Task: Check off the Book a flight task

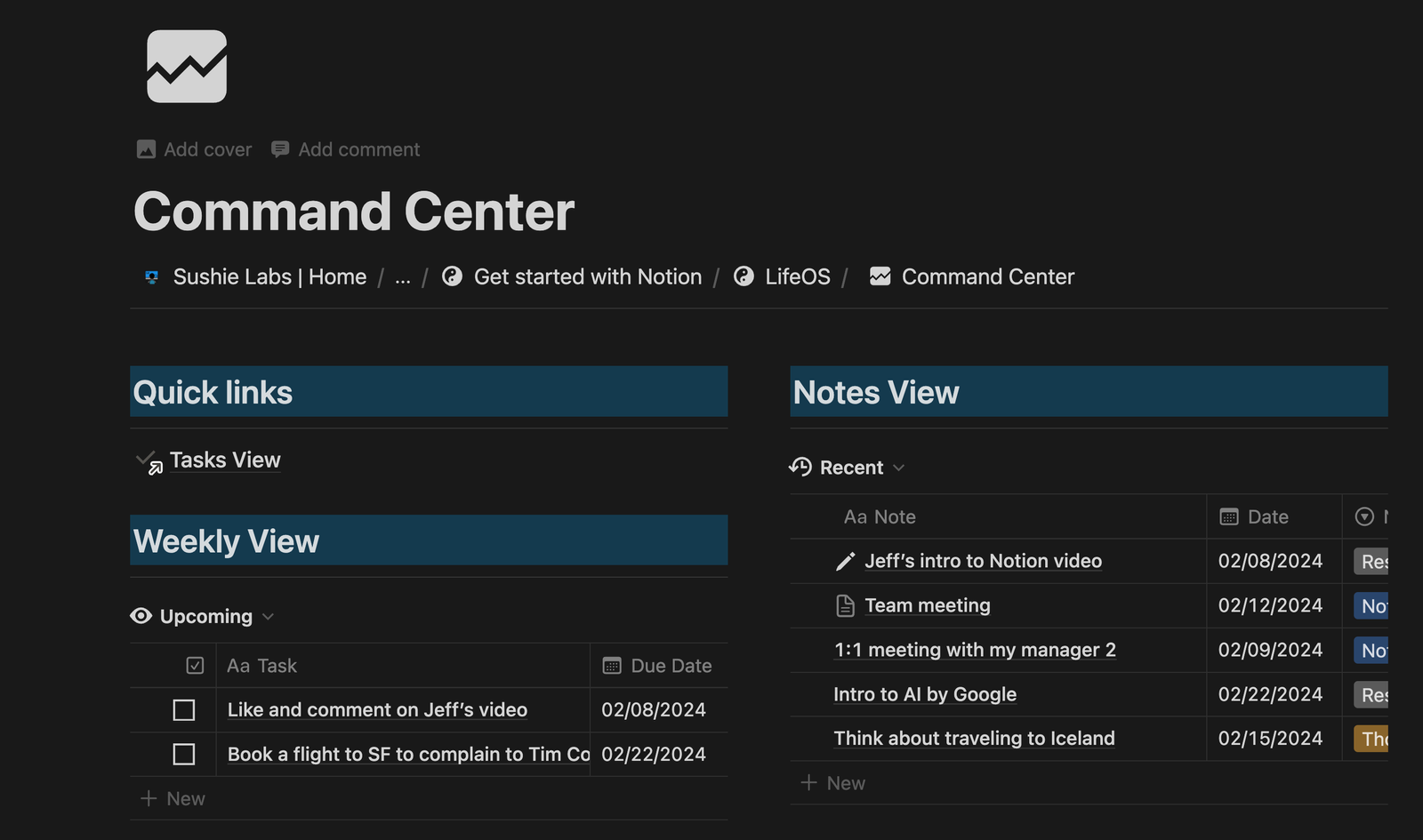Action: tap(183, 754)
